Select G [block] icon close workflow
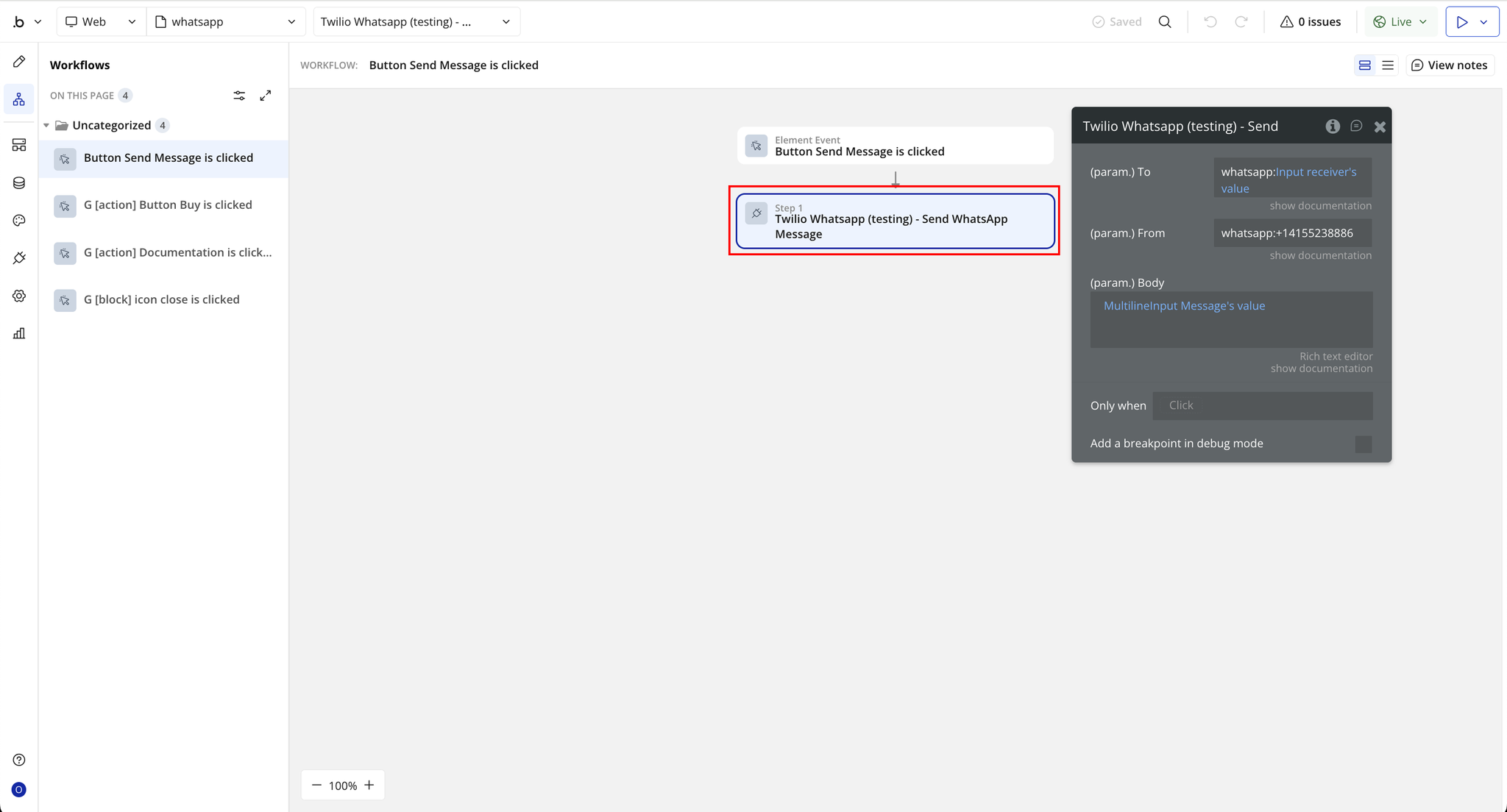 click(x=162, y=300)
